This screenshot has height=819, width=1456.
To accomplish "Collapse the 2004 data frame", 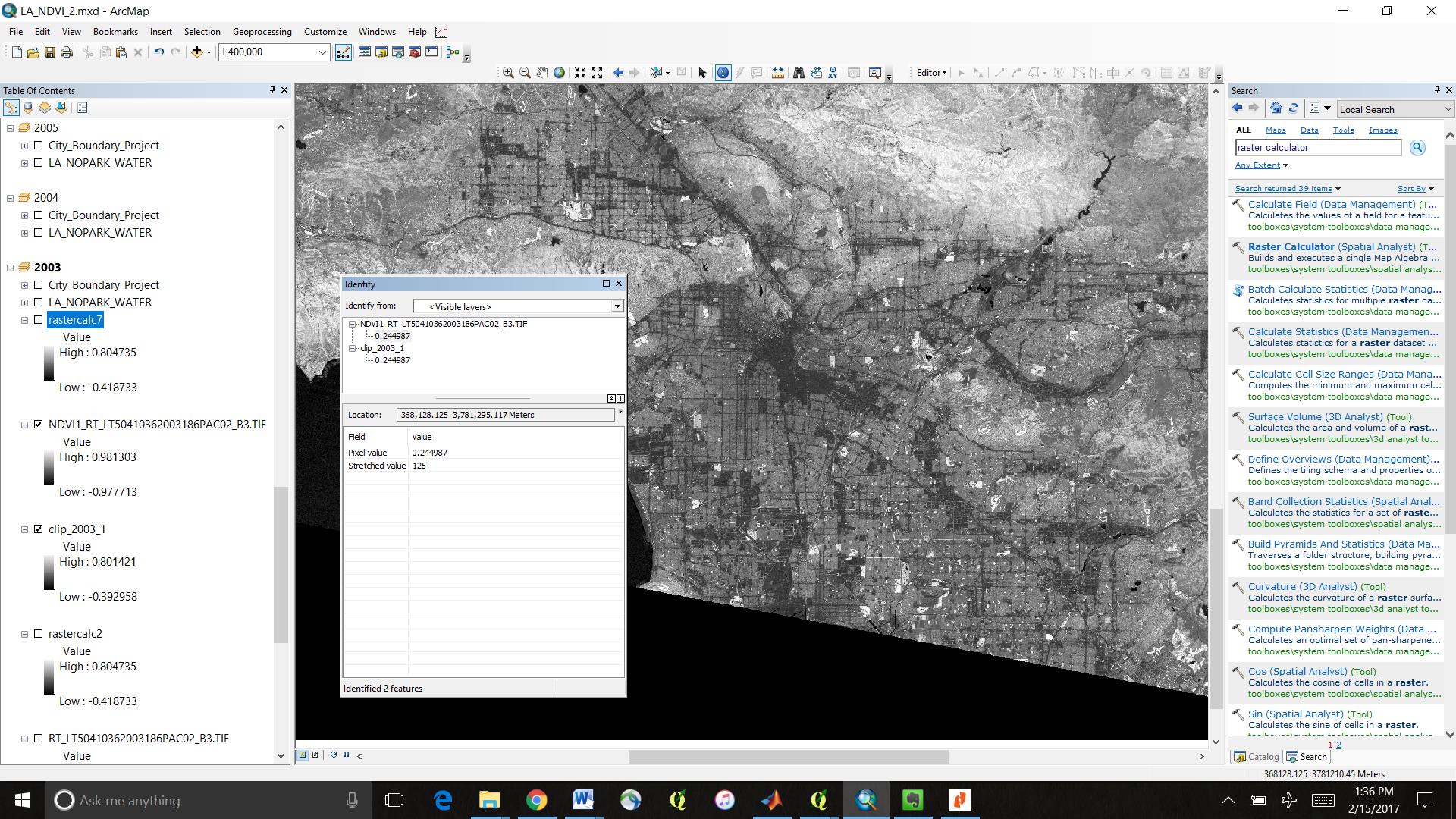I will (x=11, y=198).
